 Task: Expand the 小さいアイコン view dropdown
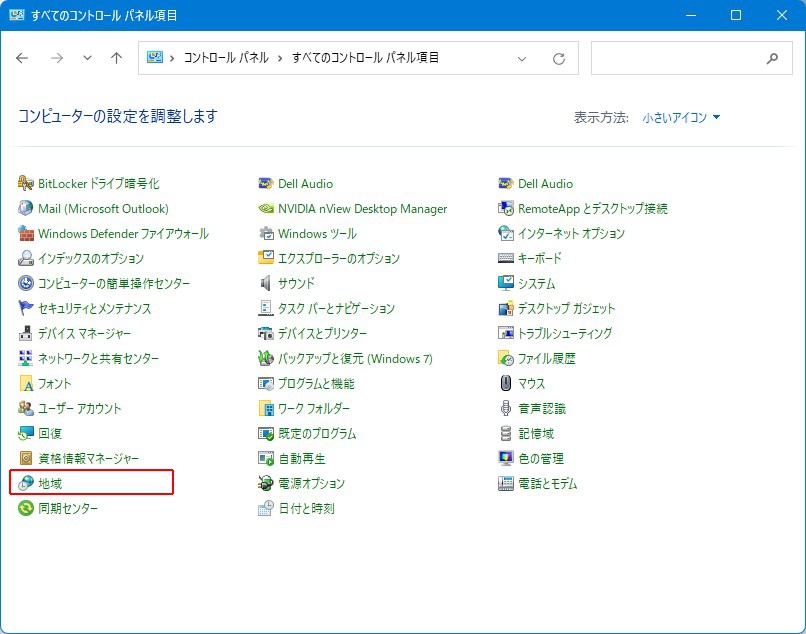tap(681, 118)
